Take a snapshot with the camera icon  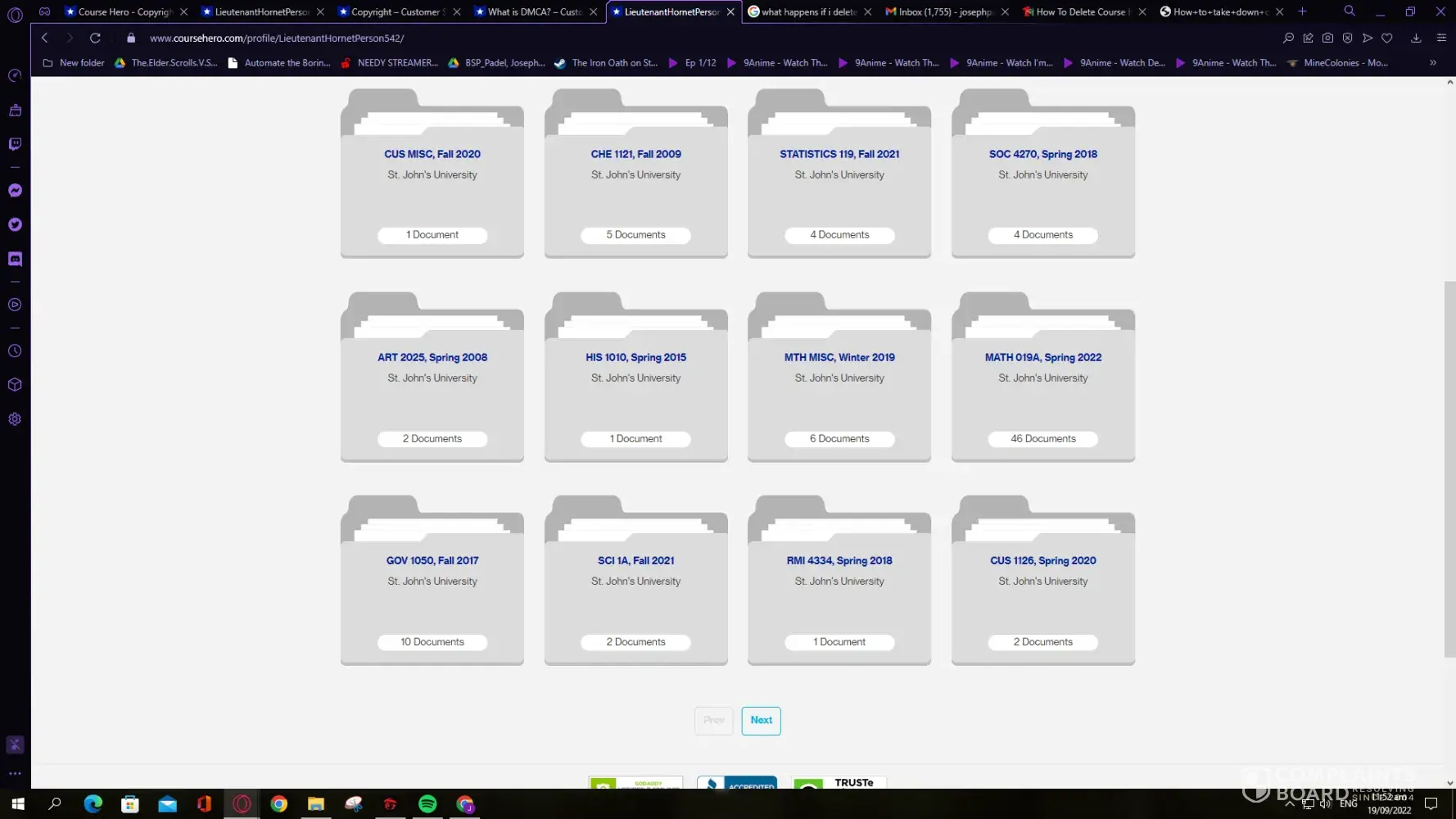pyautogui.click(x=1327, y=38)
